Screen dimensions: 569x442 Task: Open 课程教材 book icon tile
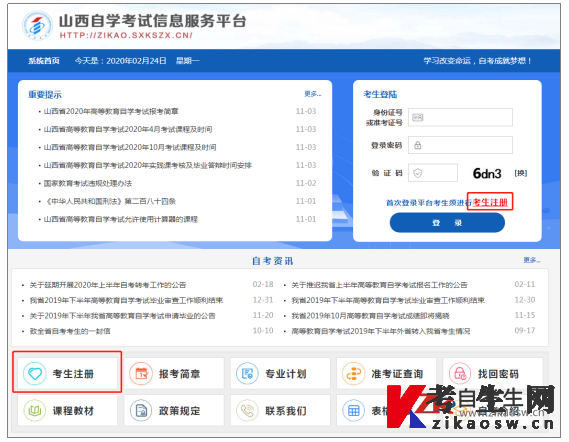67,410
